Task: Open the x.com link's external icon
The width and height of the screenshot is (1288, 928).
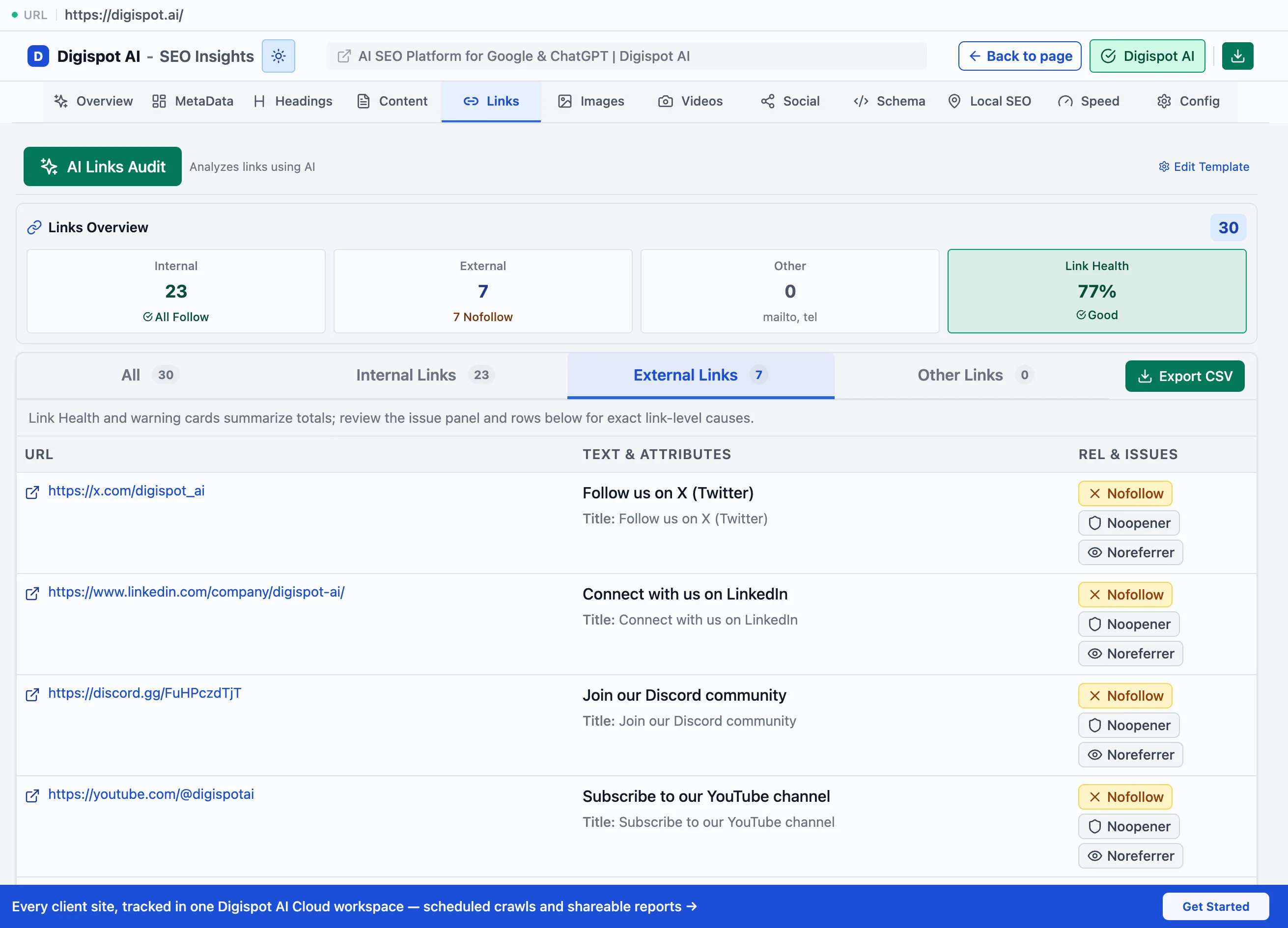Action: click(x=32, y=491)
